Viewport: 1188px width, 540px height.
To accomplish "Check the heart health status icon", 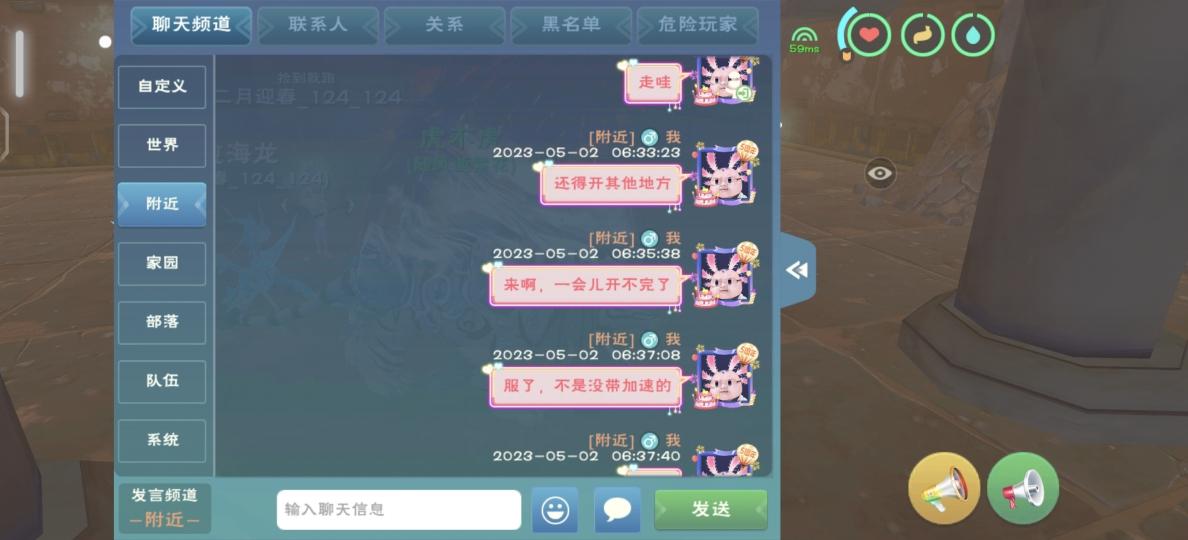I will point(869,35).
